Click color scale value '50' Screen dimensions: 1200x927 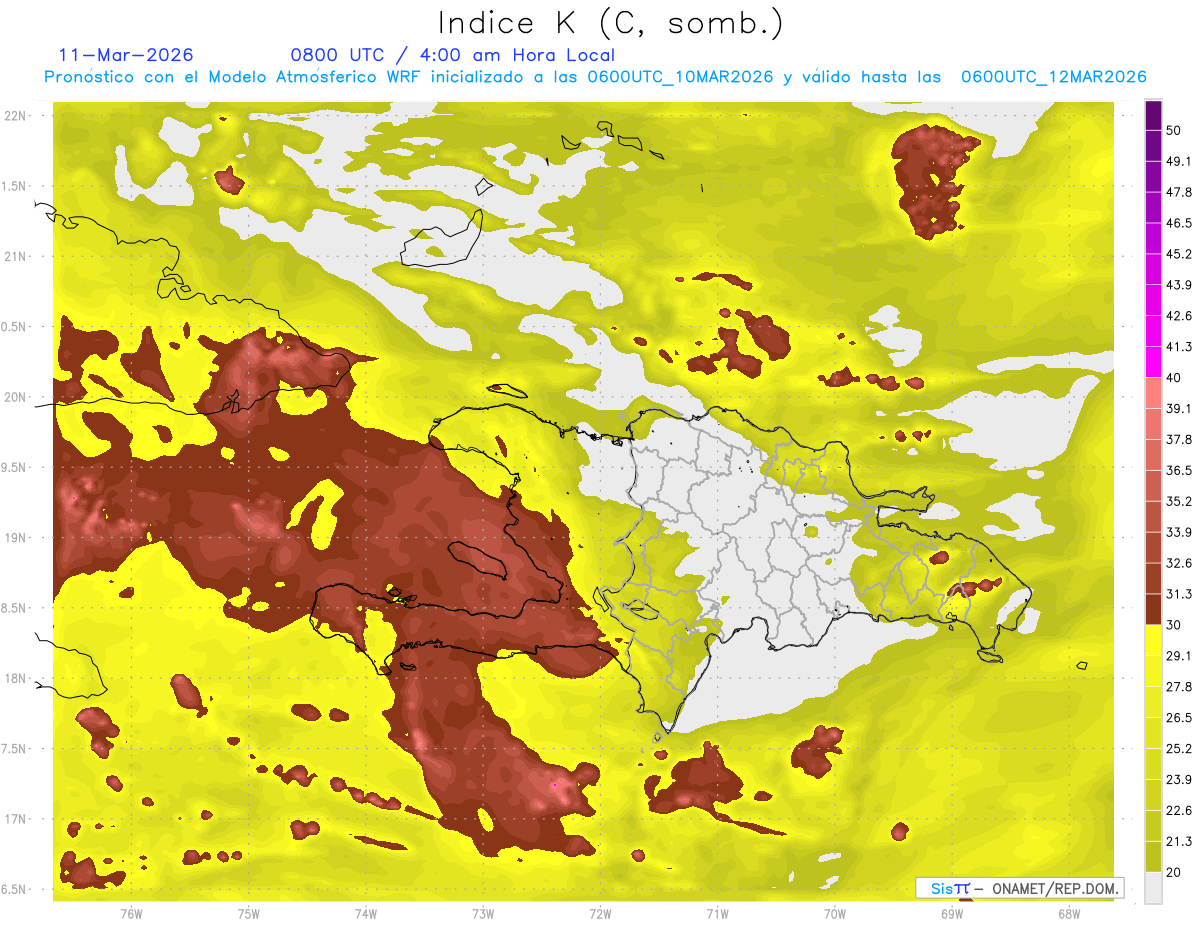(x=1173, y=130)
